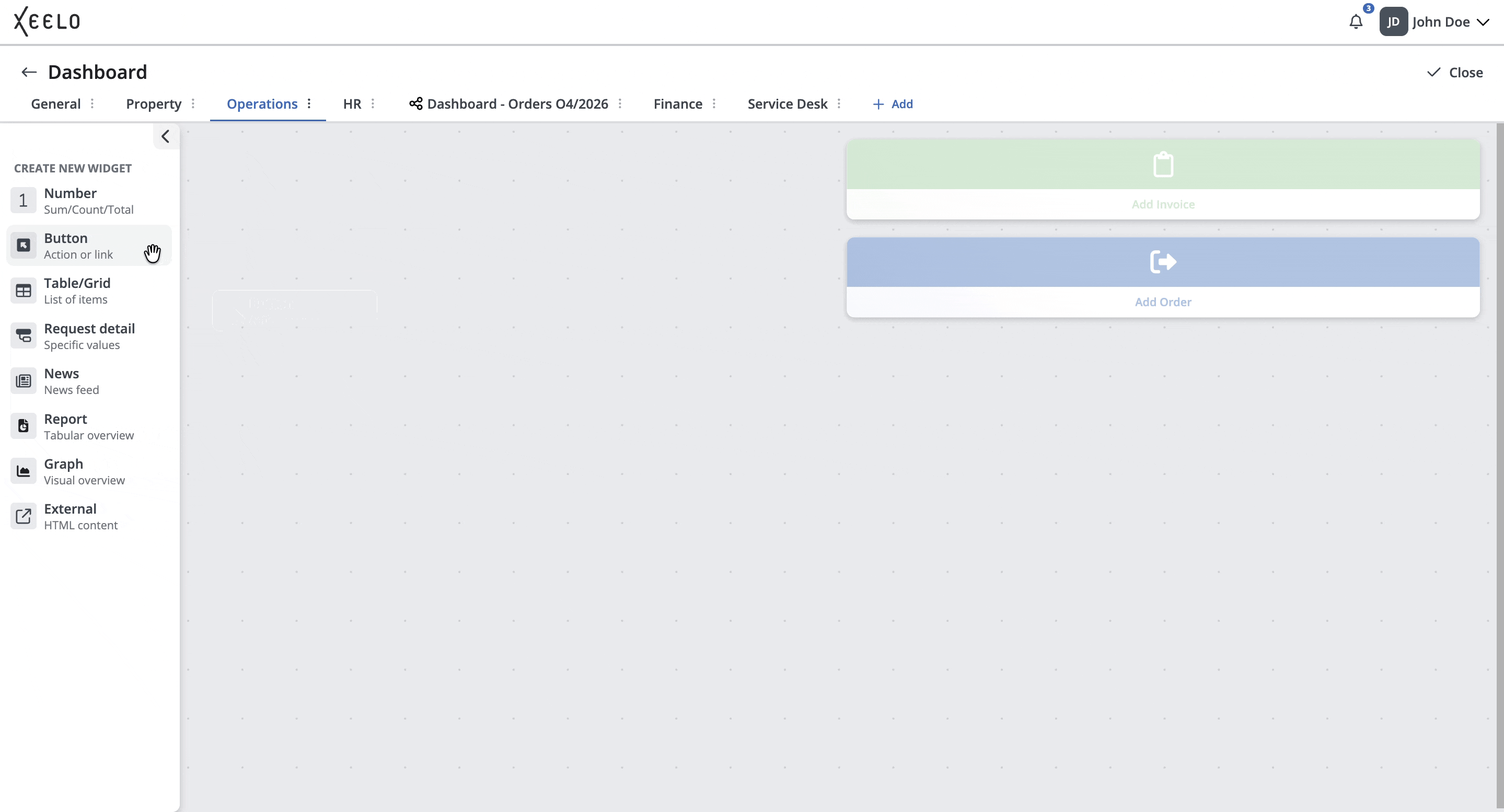This screenshot has height=812, width=1504.
Task: Click the notification count badge
Action: [x=1369, y=8]
